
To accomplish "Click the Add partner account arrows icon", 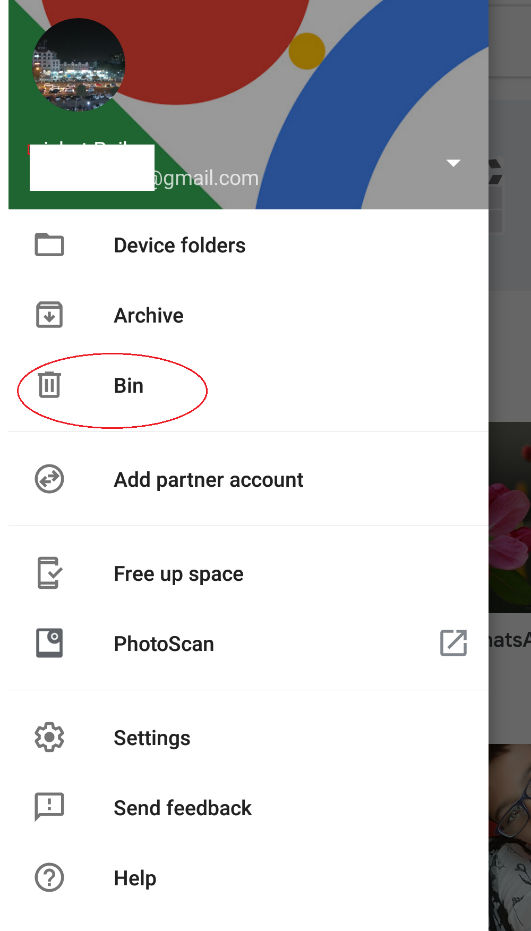I will [49, 479].
